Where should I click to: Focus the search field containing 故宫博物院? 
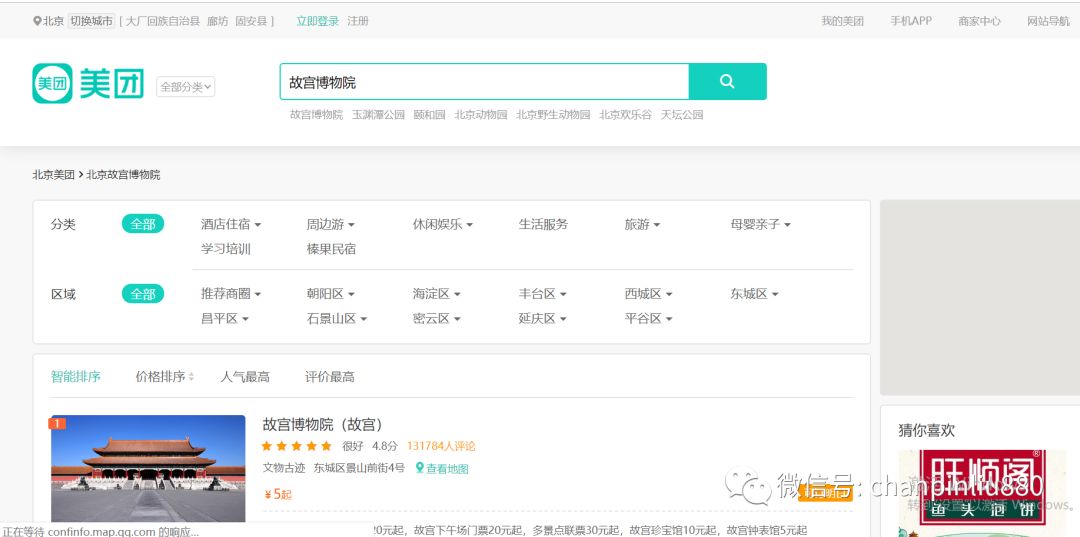pyautogui.click(x=484, y=82)
